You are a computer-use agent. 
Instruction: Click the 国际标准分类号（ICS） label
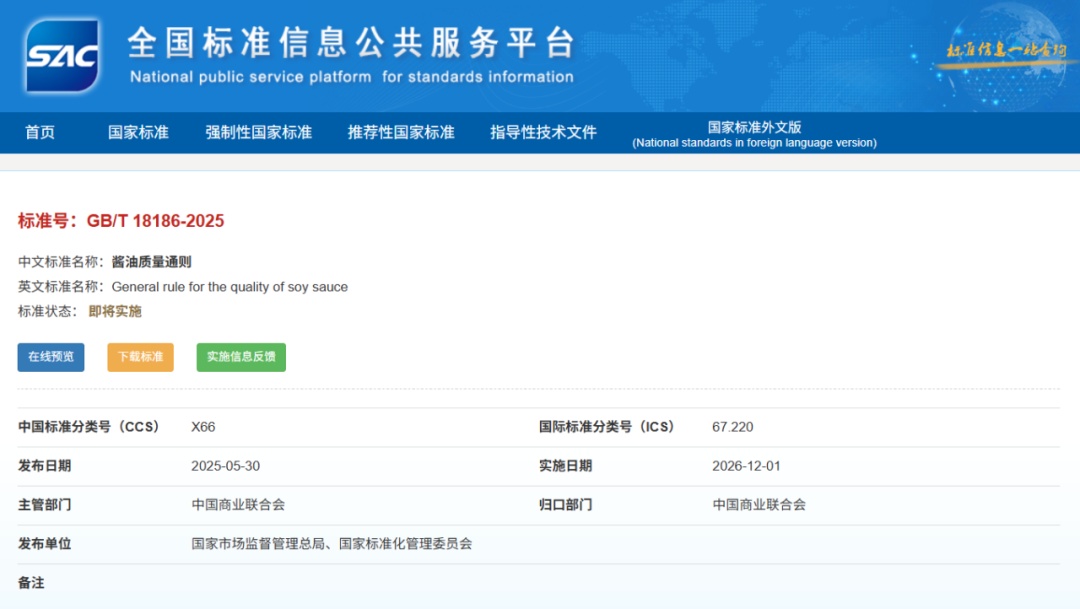coord(607,427)
